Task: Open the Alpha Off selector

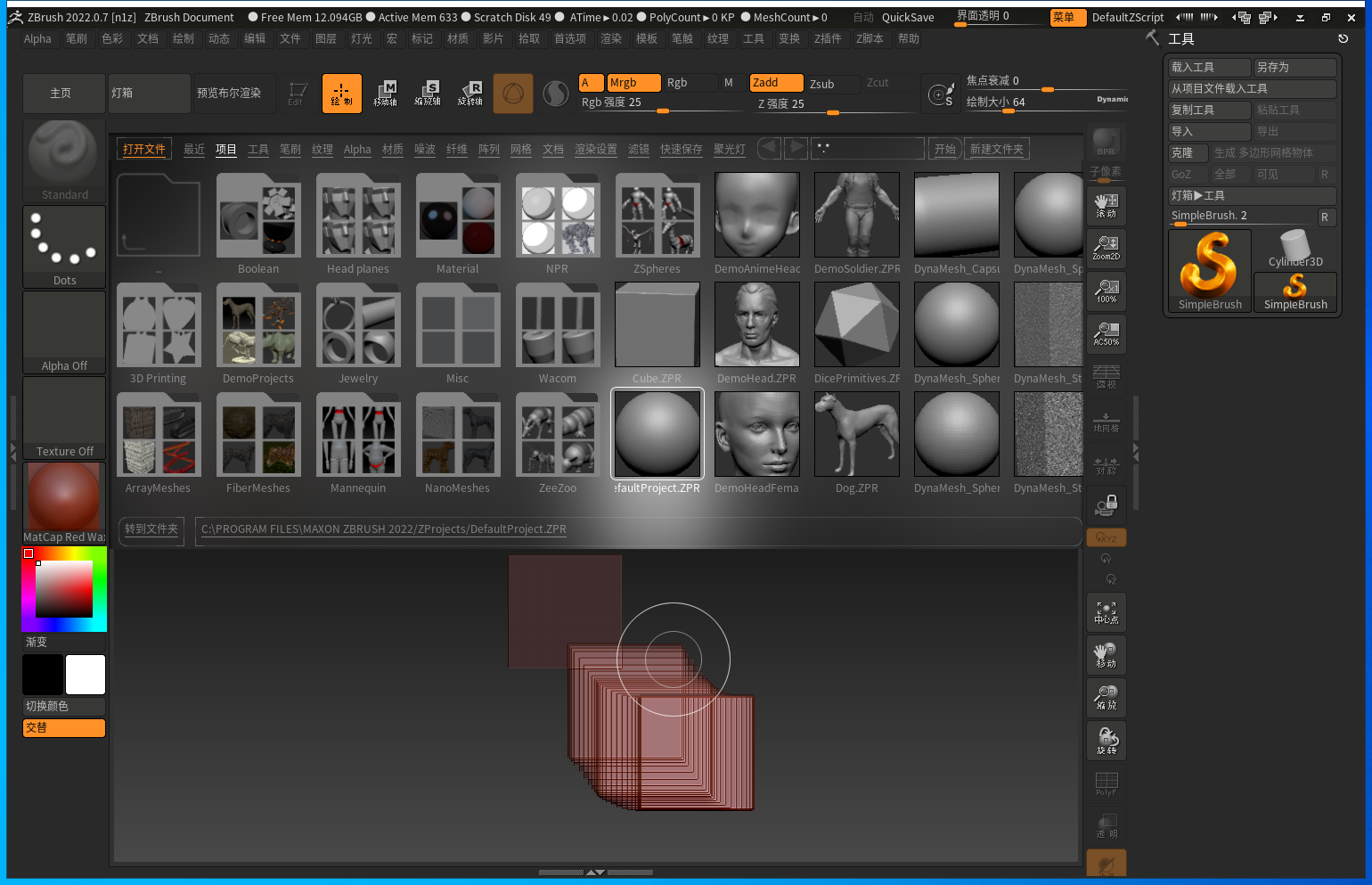Action: (64, 332)
